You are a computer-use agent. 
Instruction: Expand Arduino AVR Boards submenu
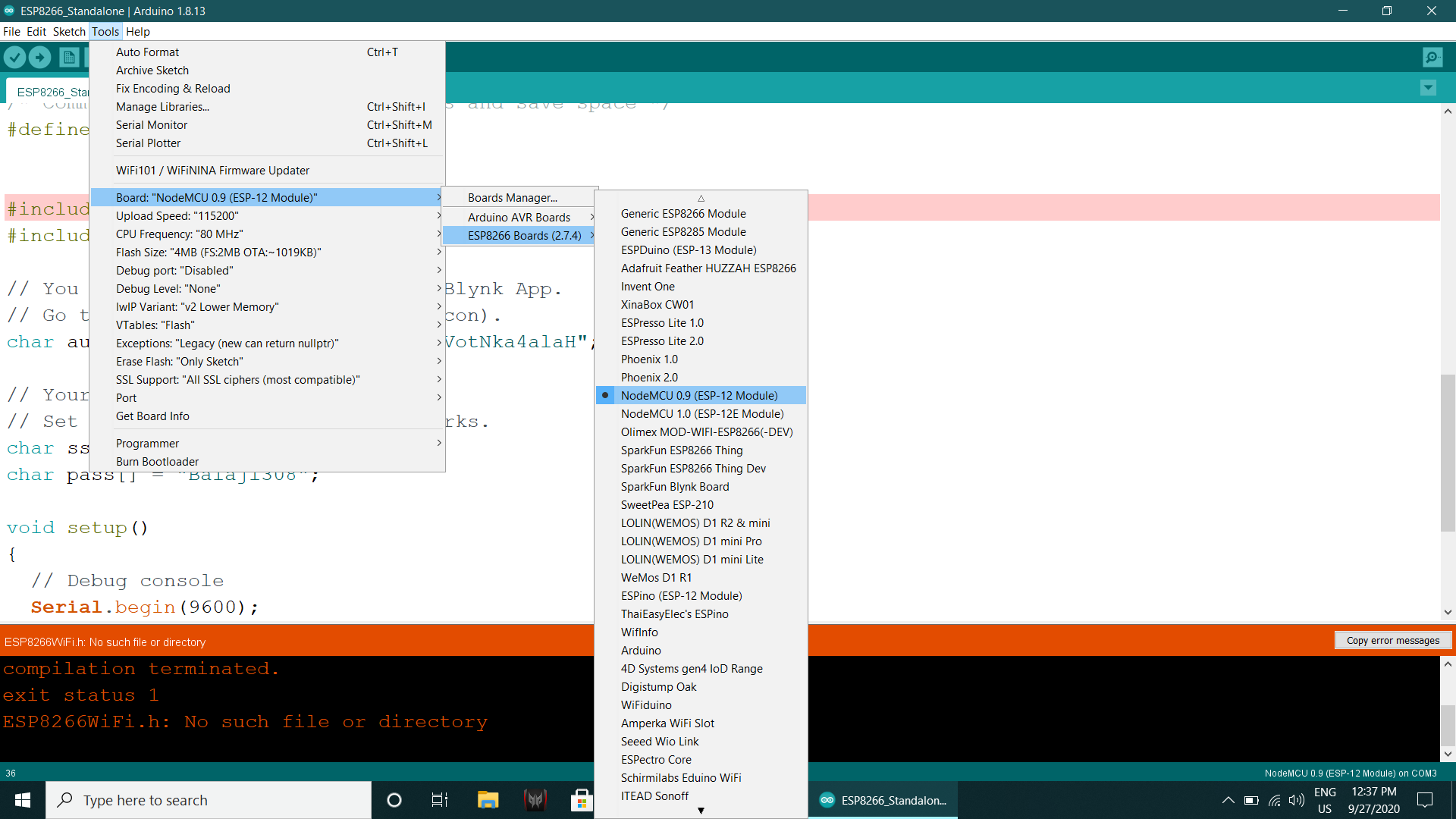tap(519, 218)
